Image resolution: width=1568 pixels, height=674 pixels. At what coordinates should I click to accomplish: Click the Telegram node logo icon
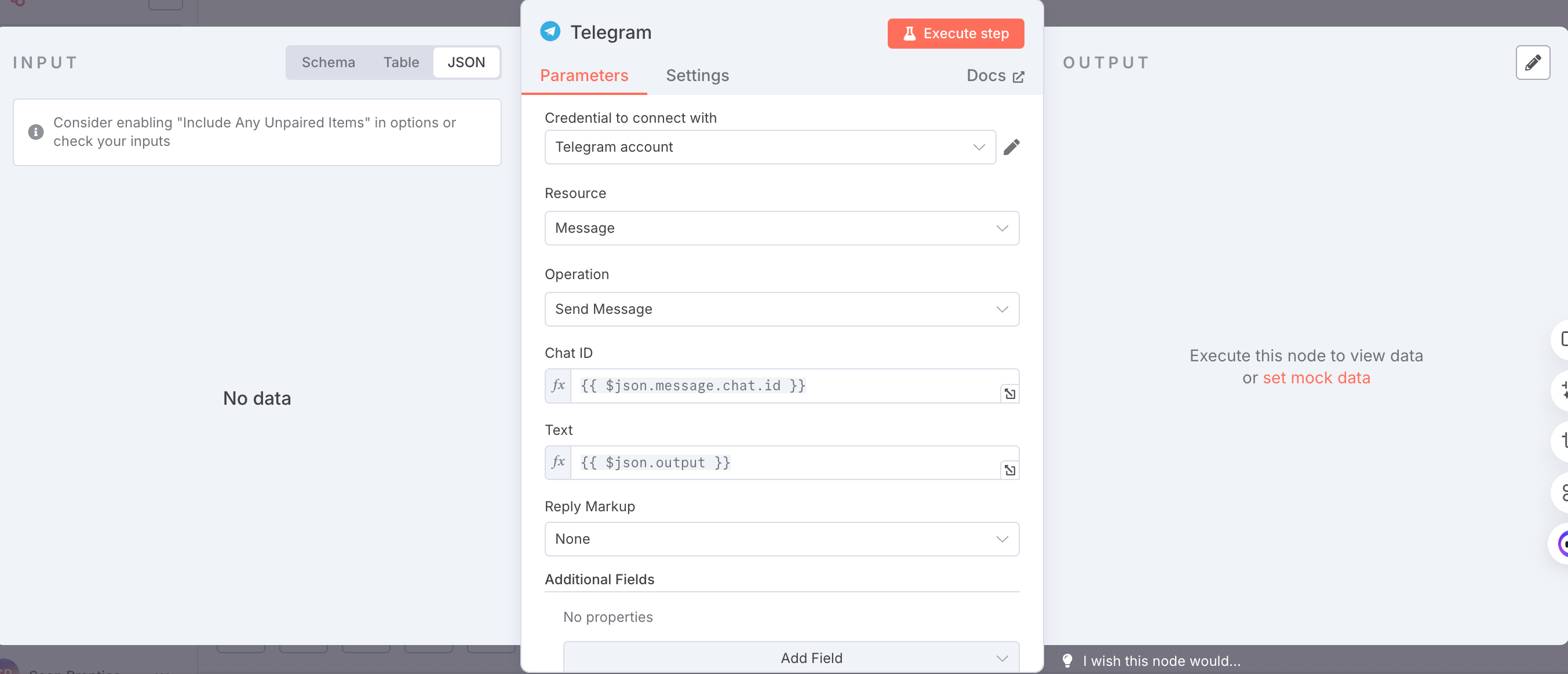[550, 32]
